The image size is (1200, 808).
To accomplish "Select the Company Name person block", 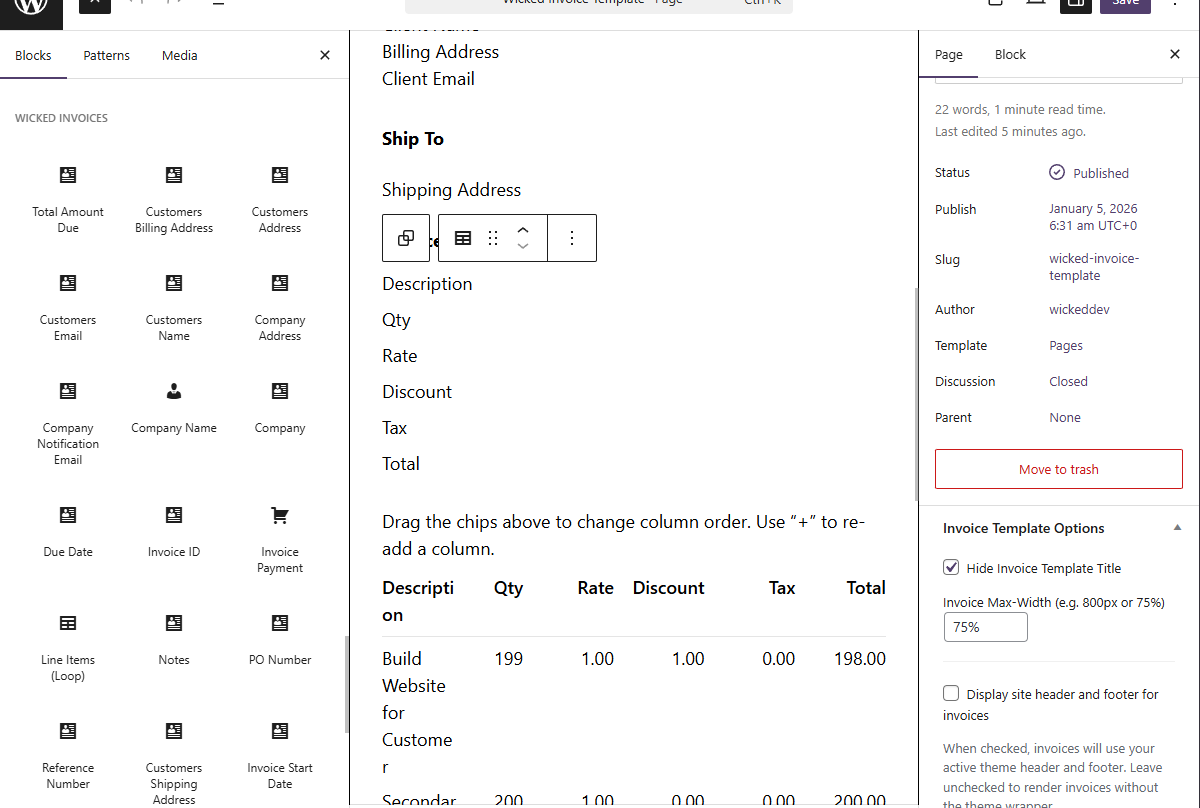I will pos(173,408).
